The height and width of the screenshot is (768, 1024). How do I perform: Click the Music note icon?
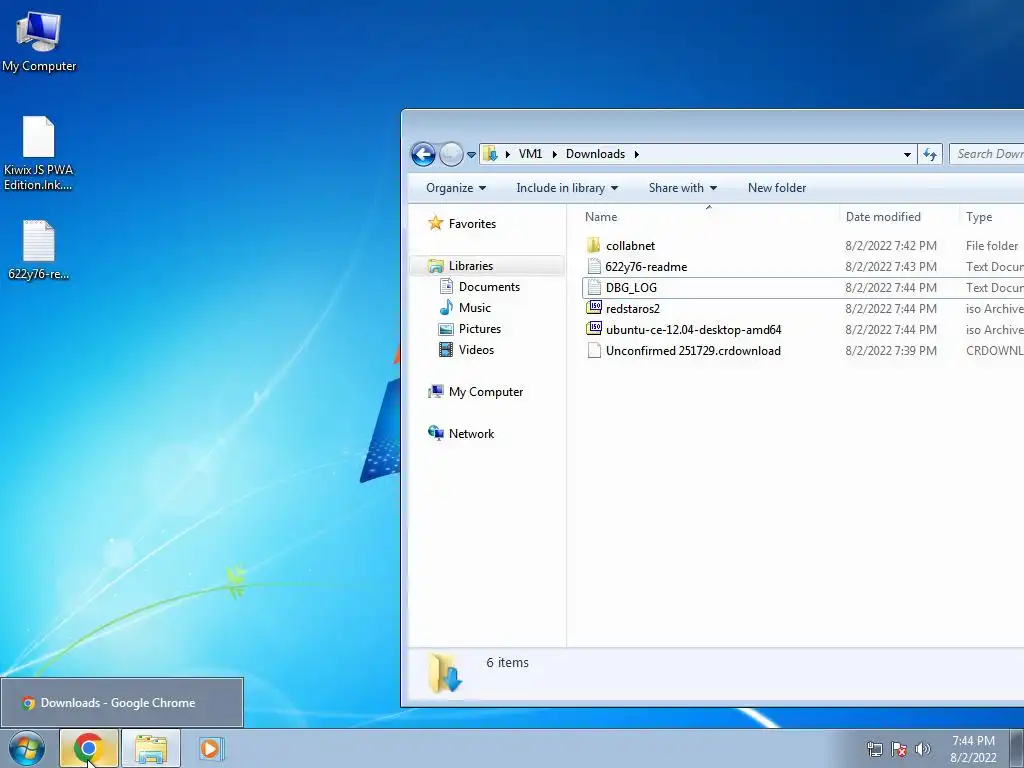(446, 308)
